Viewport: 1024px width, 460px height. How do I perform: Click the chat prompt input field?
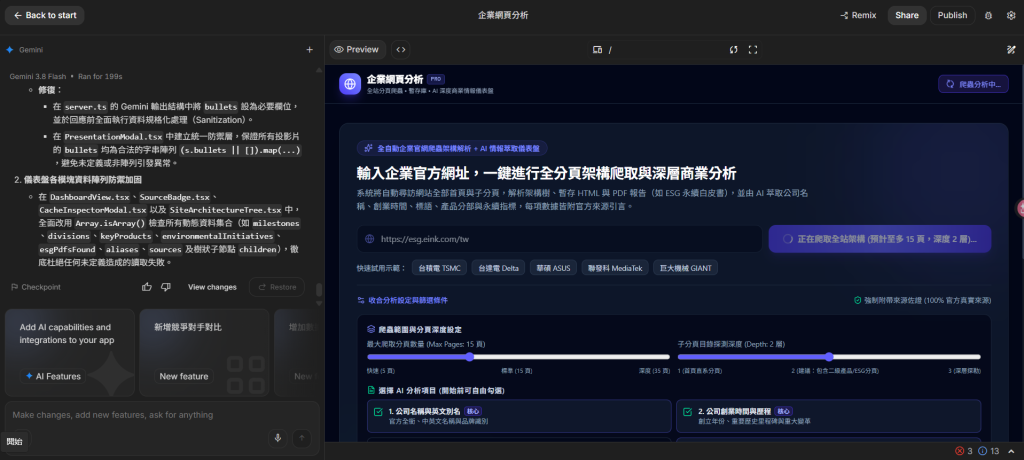click(163, 415)
